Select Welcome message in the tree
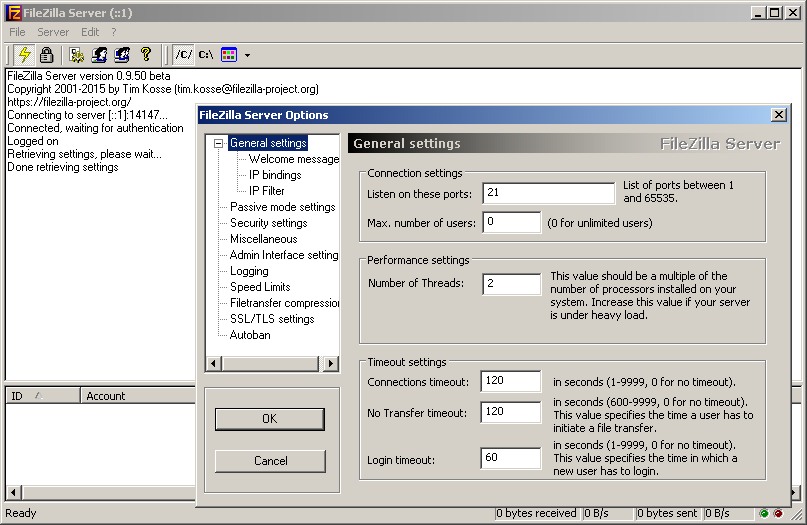The image size is (807, 525). (294, 159)
